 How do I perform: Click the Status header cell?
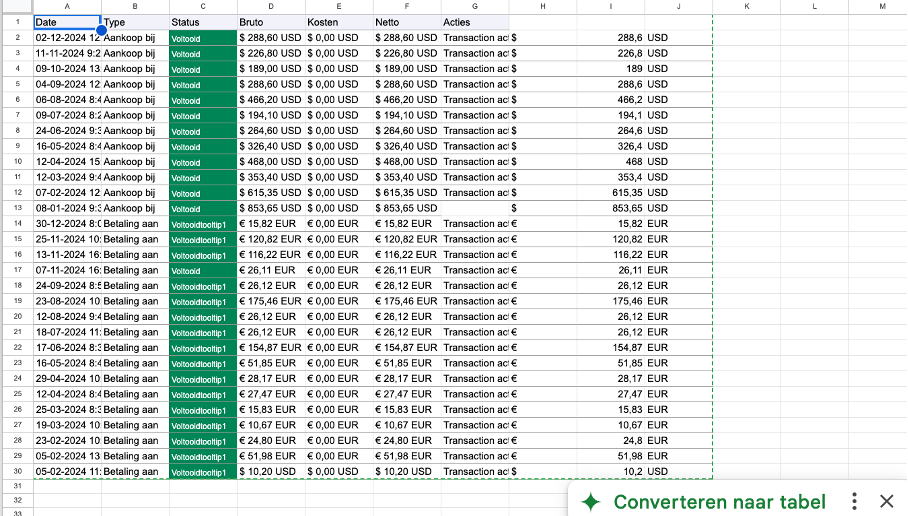[x=203, y=22]
